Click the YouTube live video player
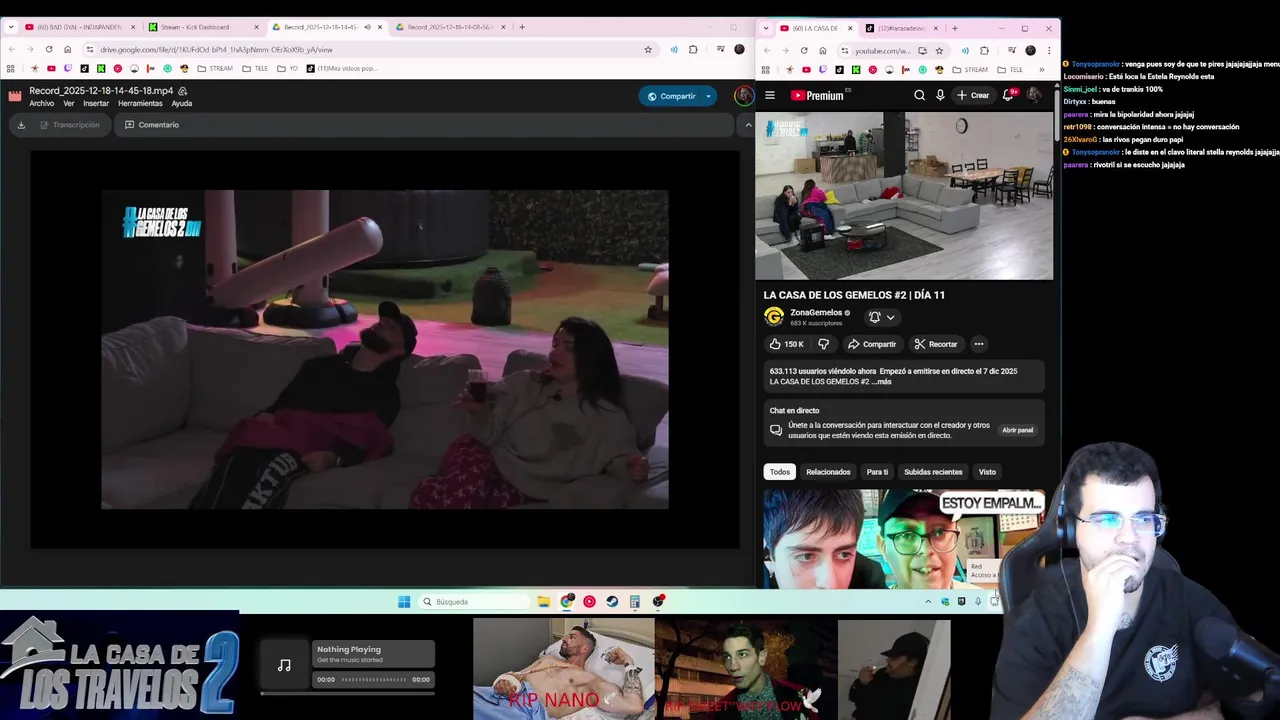The width and height of the screenshot is (1280, 720). tap(904, 196)
